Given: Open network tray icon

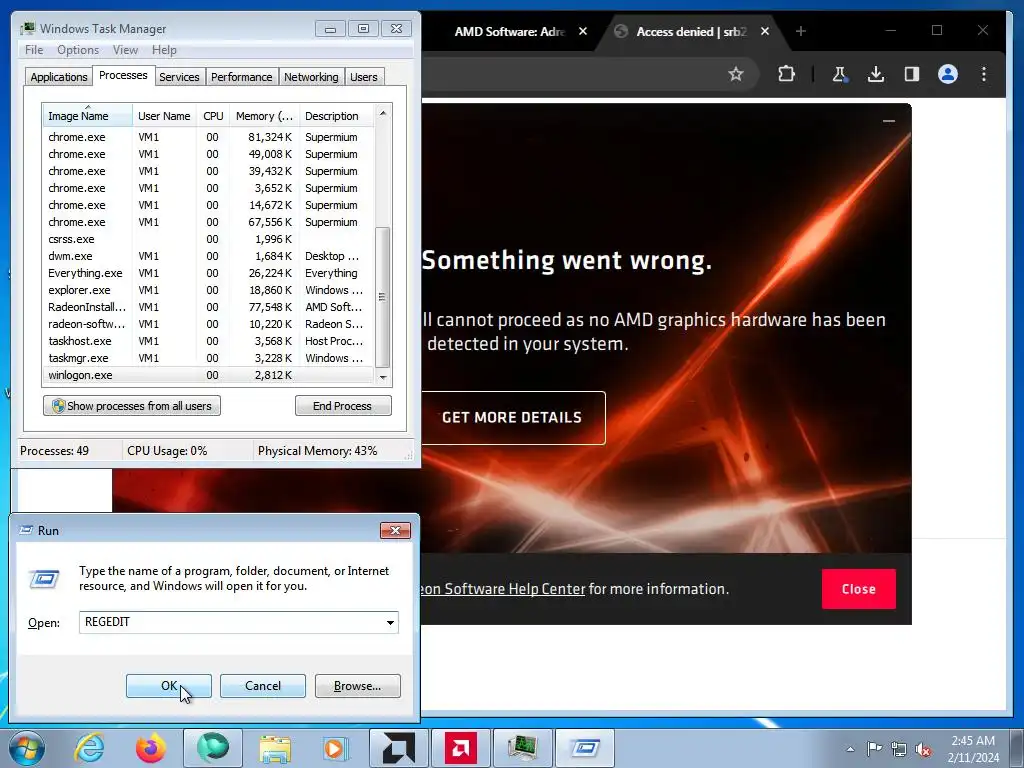Looking at the screenshot, I should point(899,749).
